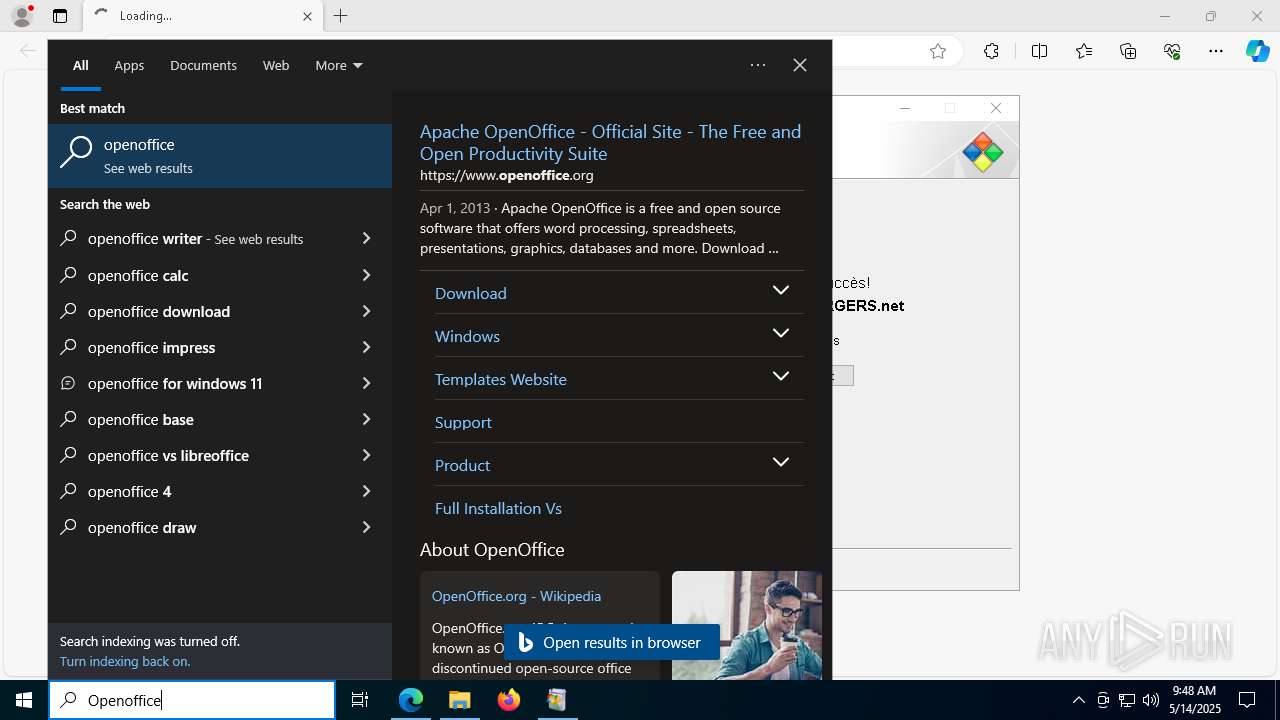Image resolution: width=1280 pixels, height=720 pixels.
Task: Open the network status tray icon
Action: coord(1127,700)
